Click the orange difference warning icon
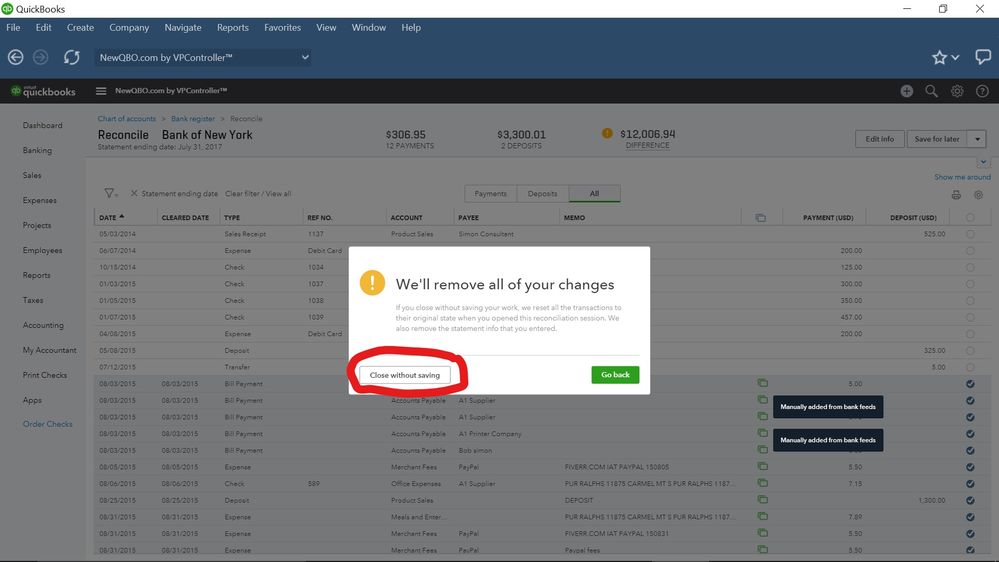The width and height of the screenshot is (999, 562). pyautogui.click(x=607, y=133)
